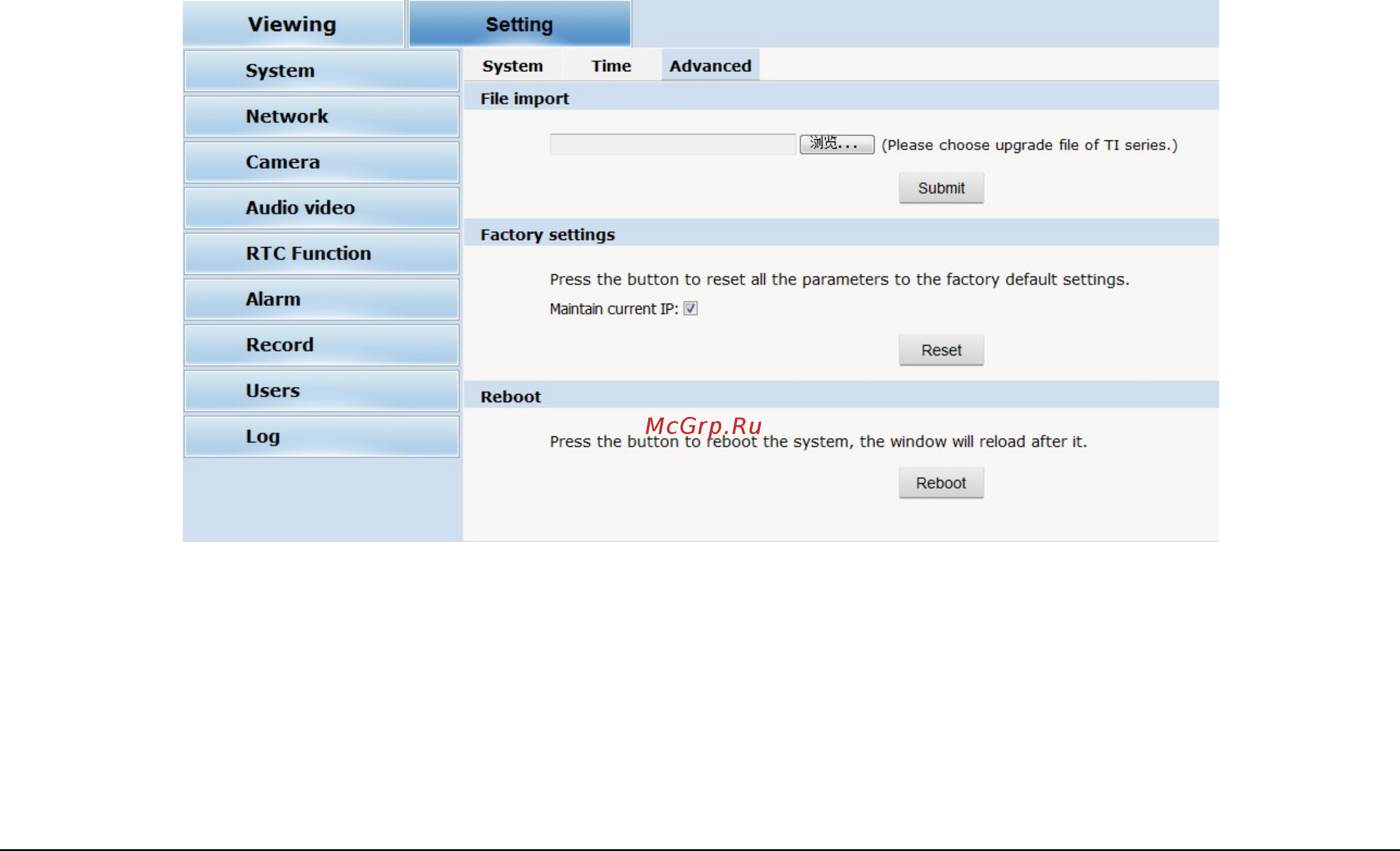Click the reset parameters description text

tap(839, 279)
